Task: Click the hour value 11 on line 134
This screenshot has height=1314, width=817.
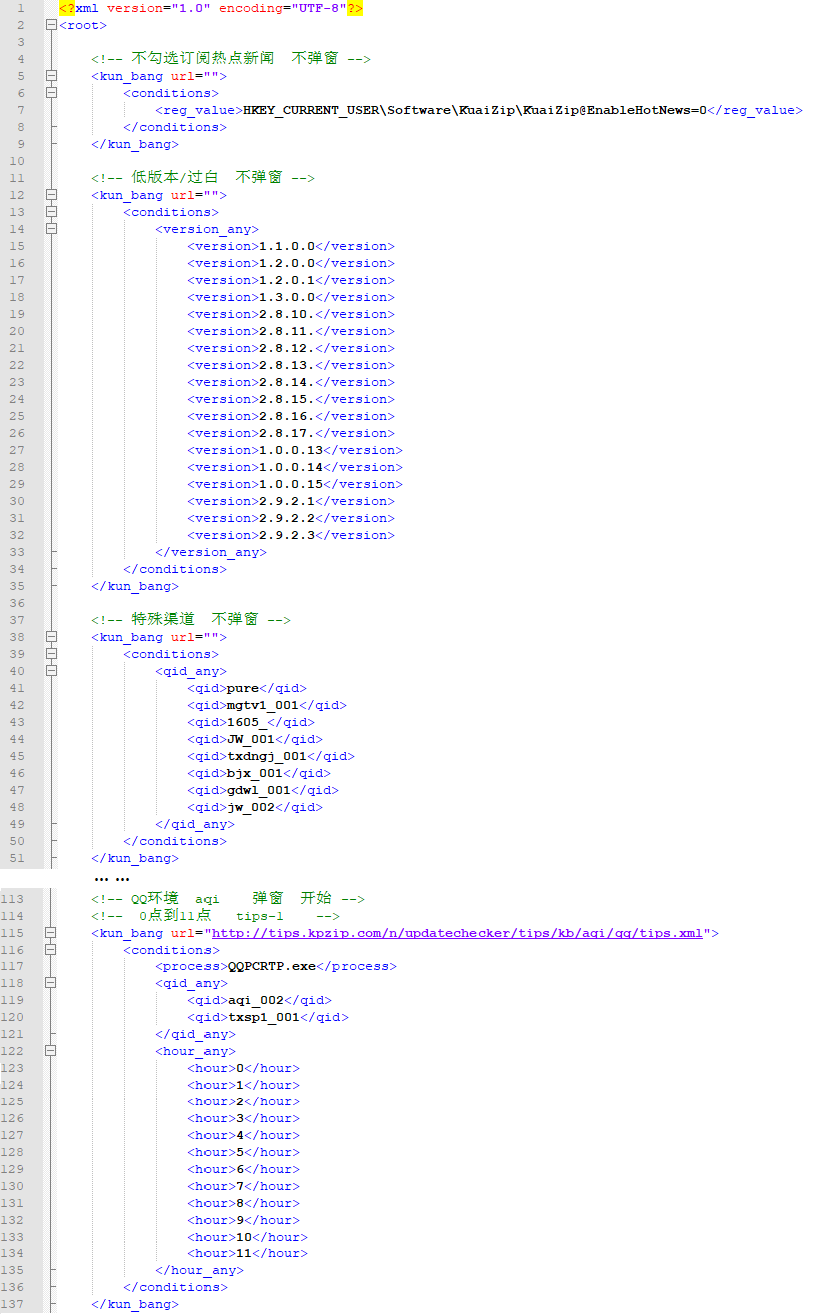Action: click(x=243, y=1253)
